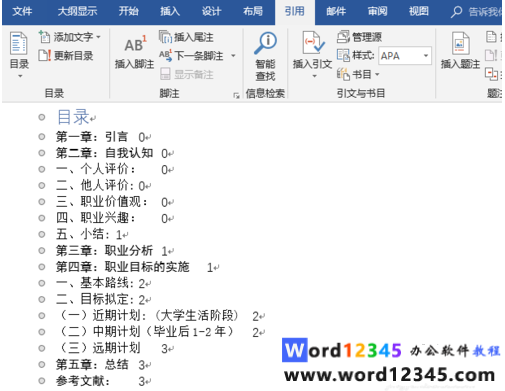The image size is (505, 391).
Task: Click the cross-reference icon
Action: (x=491, y=74)
